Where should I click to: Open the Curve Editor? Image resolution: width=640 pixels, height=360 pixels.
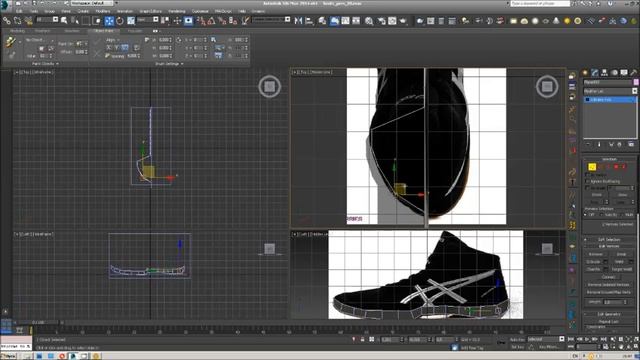pos(345,20)
